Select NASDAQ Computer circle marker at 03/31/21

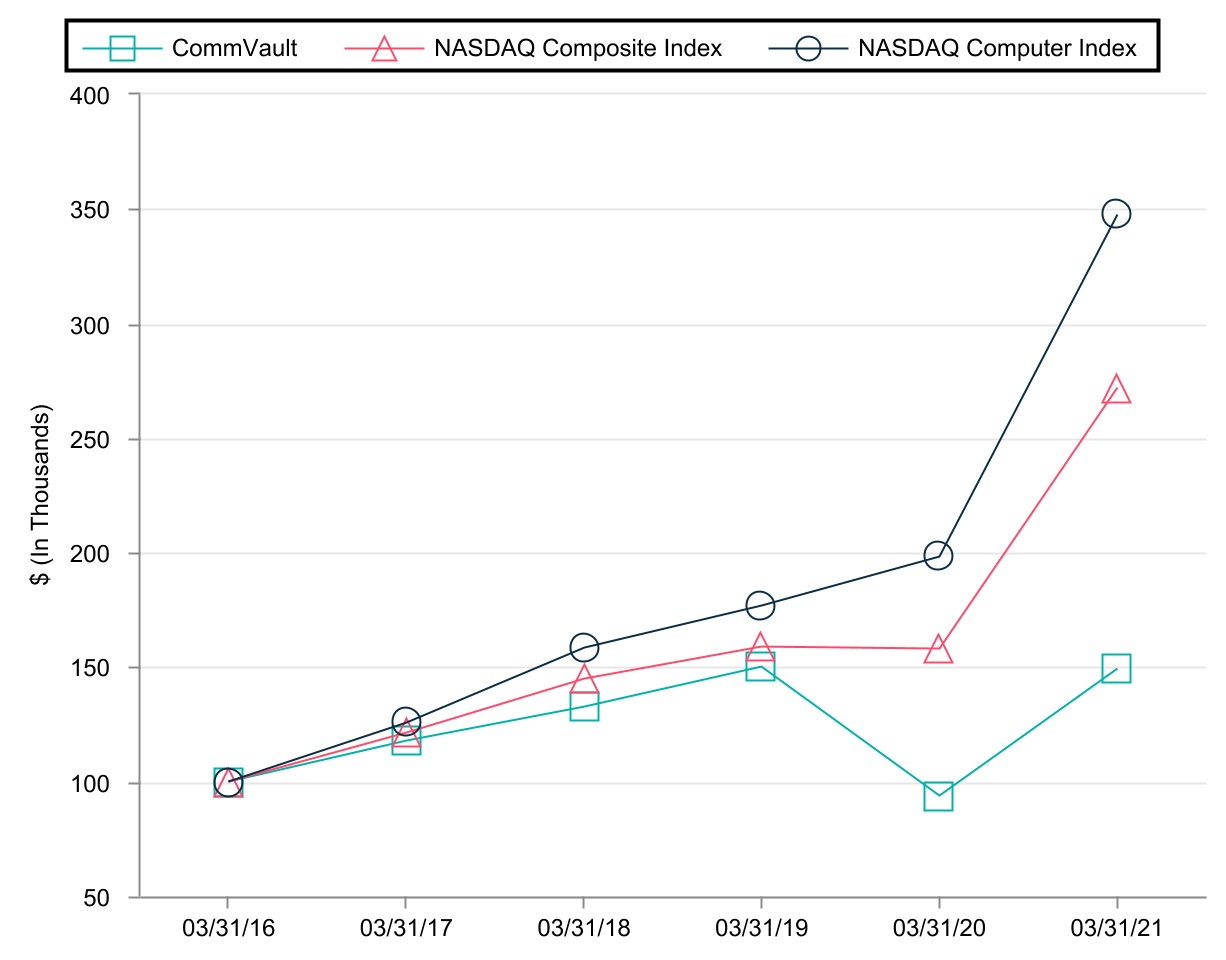pyautogui.click(x=1116, y=214)
